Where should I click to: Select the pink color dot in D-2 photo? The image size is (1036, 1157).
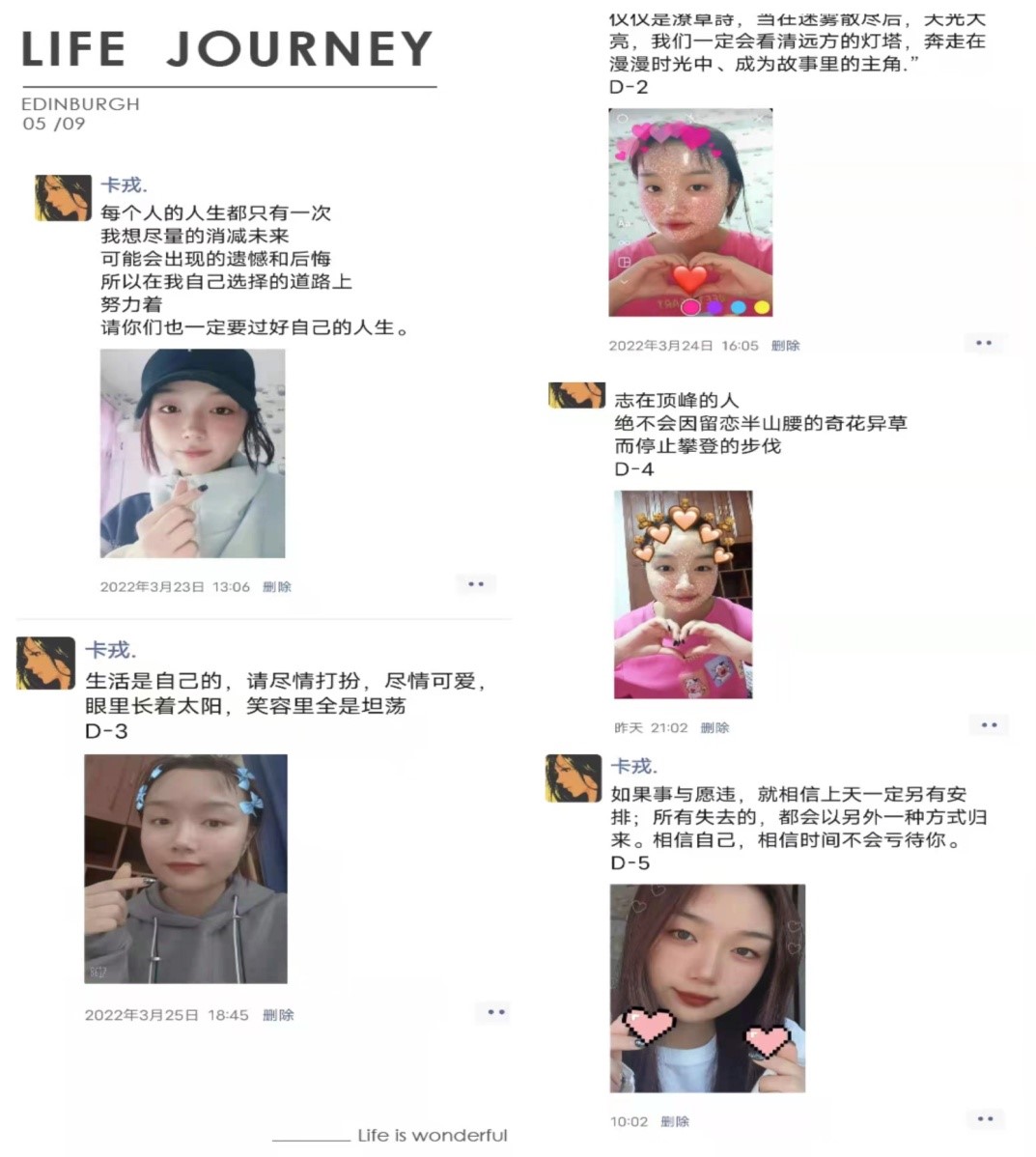[690, 307]
